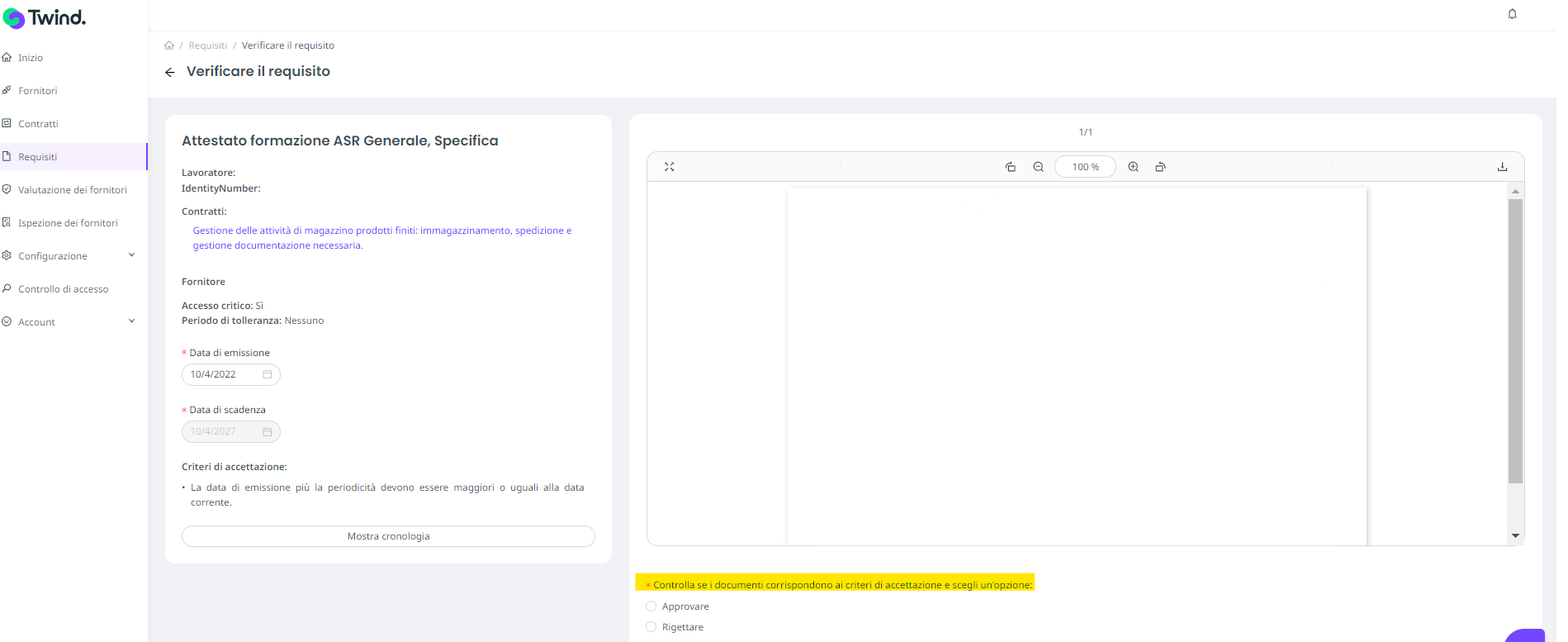The image size is (1568, 642).
Task: Go back using the left arrow
Action: (170, 73)
